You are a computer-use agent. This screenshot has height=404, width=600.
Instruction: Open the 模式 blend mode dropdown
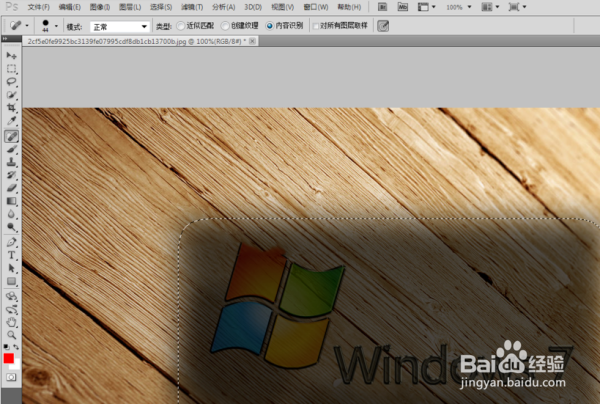120,27
